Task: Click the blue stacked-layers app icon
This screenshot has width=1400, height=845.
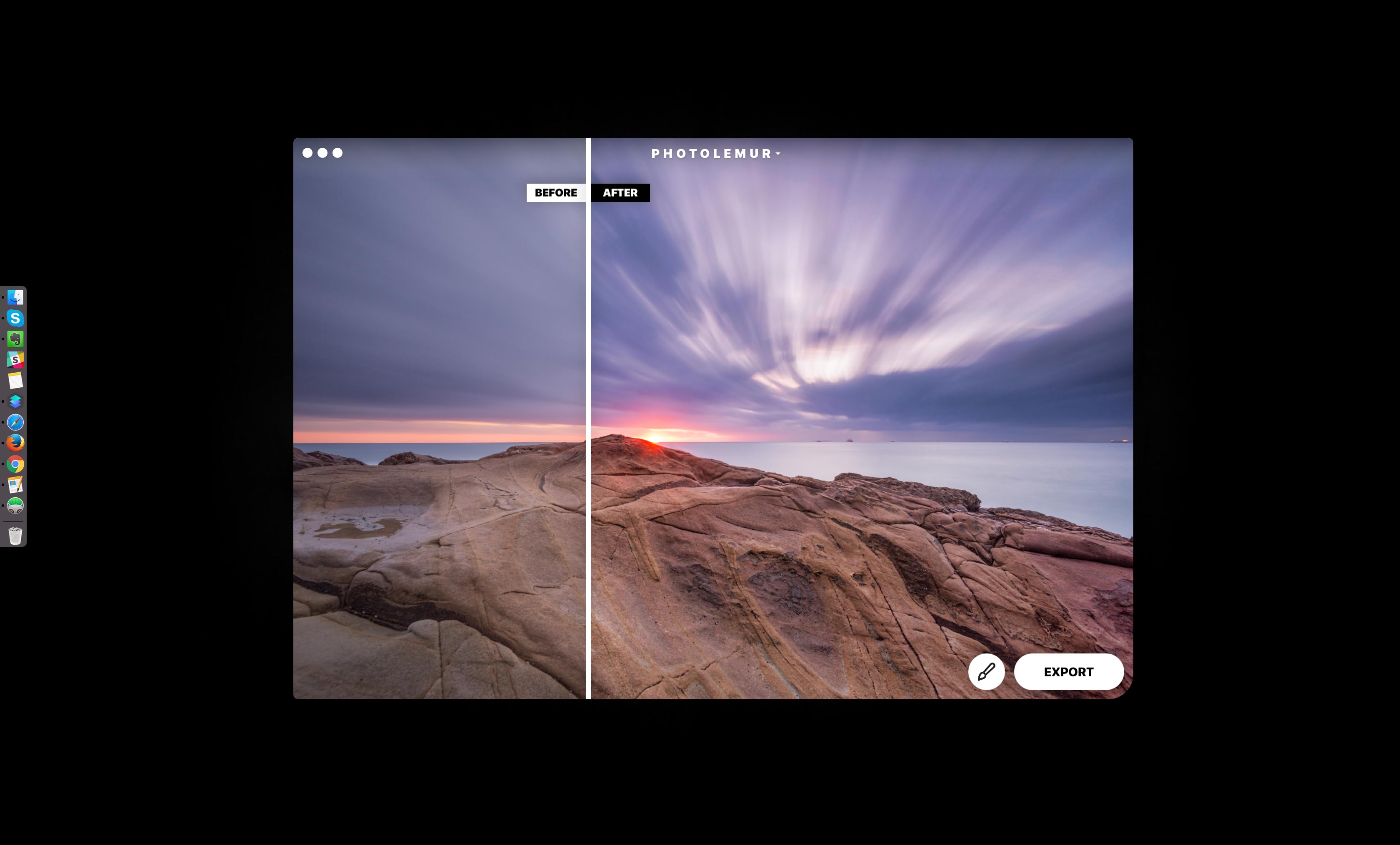Action: click(15, 401)
